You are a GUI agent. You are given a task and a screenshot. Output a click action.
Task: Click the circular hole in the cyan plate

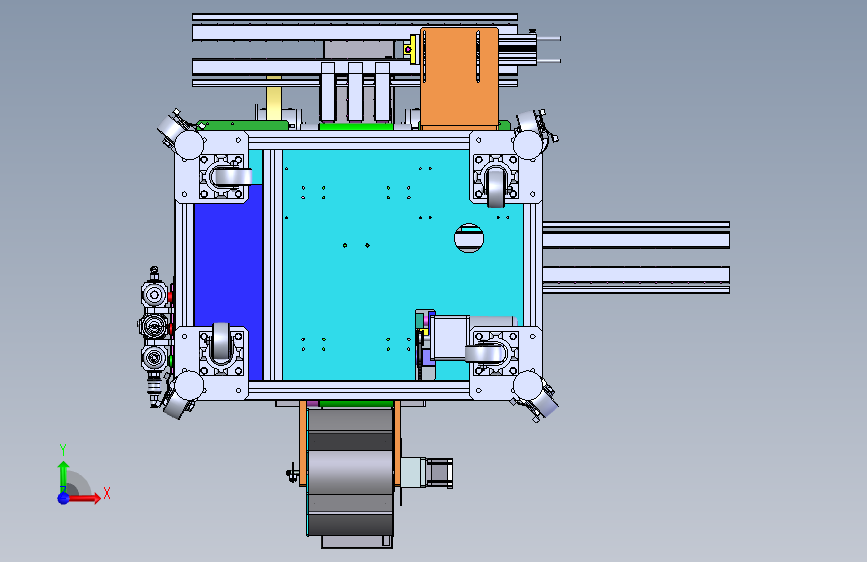tap(469, 238)
